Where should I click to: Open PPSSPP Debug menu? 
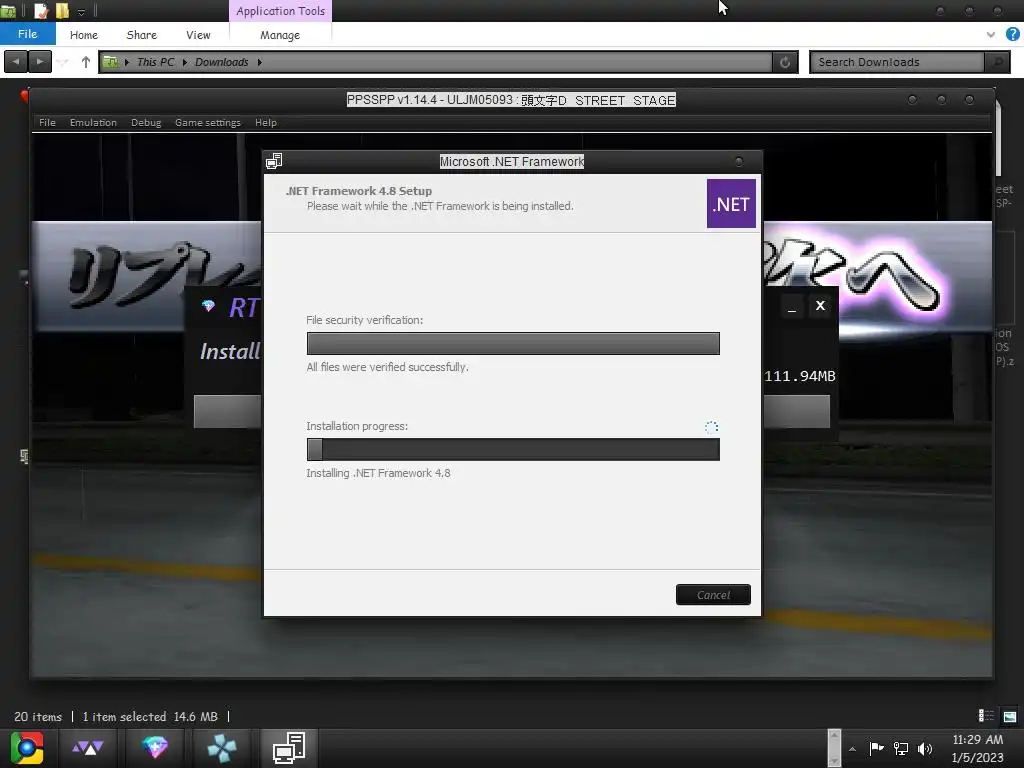tap(146, 122)
